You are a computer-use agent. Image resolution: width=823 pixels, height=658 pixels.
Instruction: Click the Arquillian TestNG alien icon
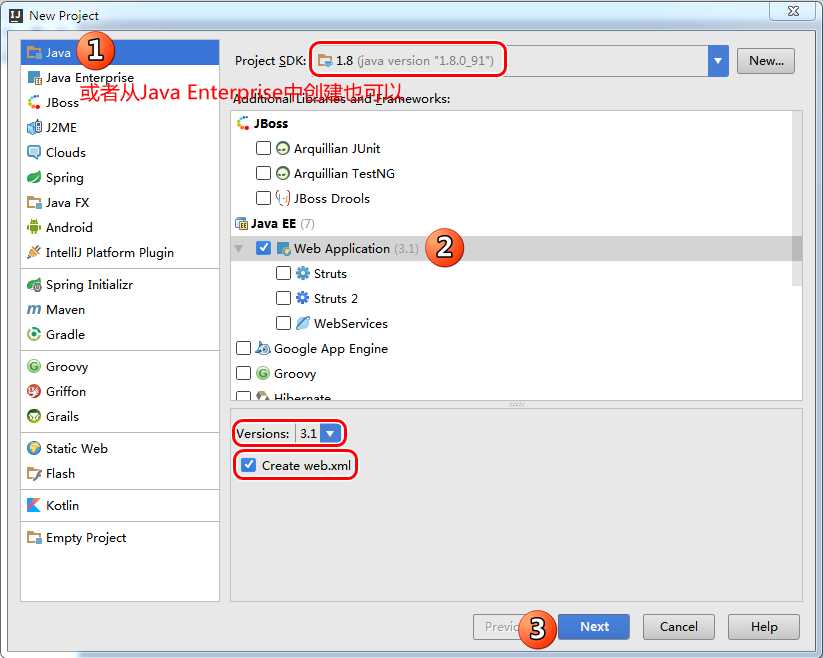point(283,173)
